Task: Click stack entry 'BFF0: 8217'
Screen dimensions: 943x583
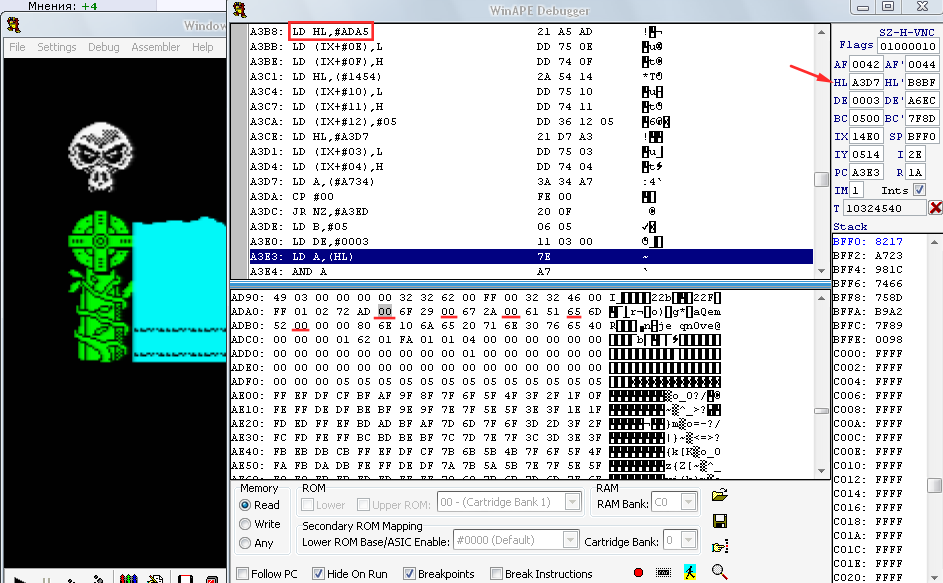Action: pyautogui.click(x=868, y=242)
